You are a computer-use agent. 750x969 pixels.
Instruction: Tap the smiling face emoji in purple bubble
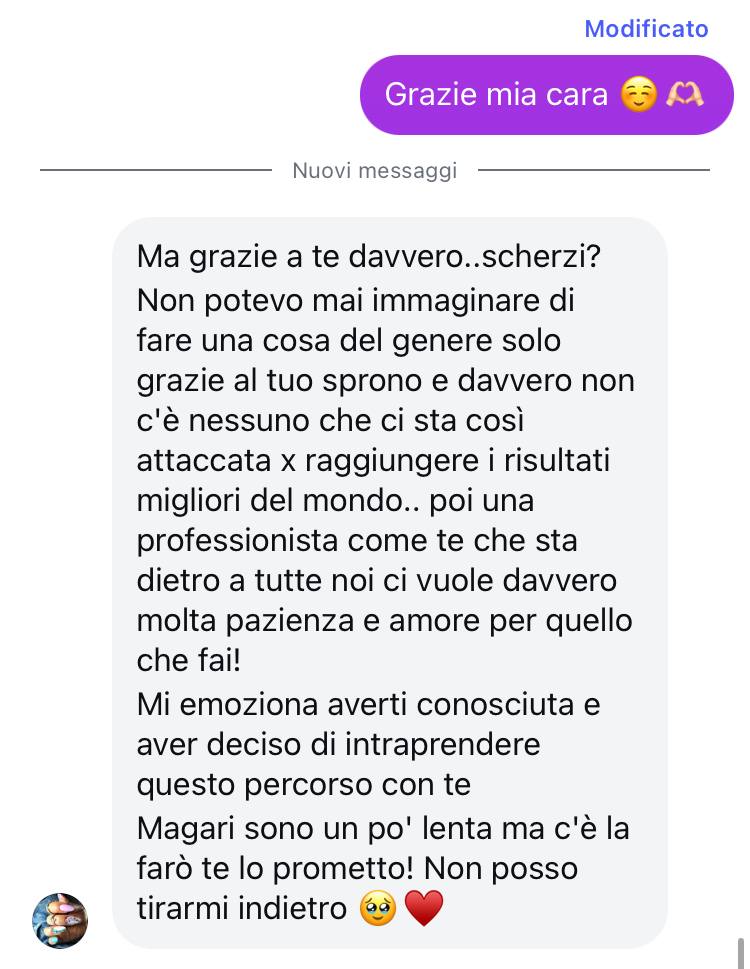click(x=638, y=95)
